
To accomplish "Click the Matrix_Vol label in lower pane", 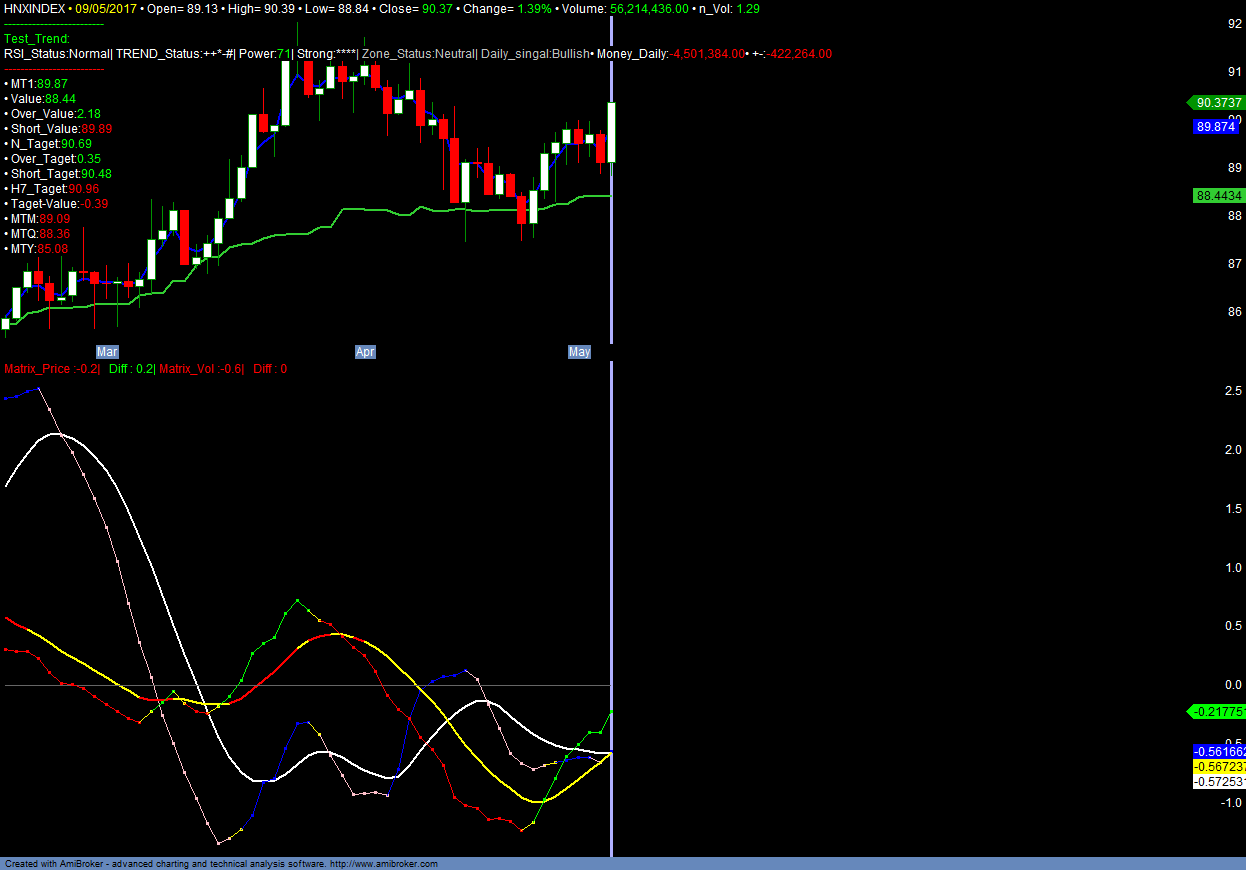I will [190, 369].
